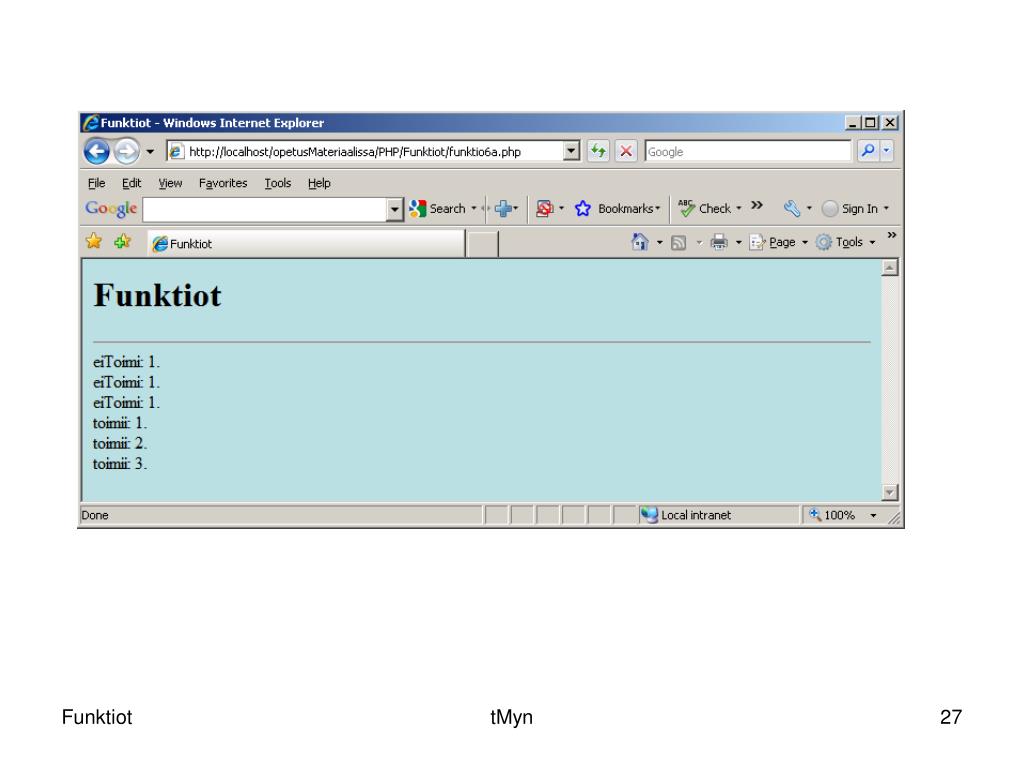Image resolution: width=1024 pixels, height=768 pixels.
Task: Click the 100% zoom level button
Action: 833,515
